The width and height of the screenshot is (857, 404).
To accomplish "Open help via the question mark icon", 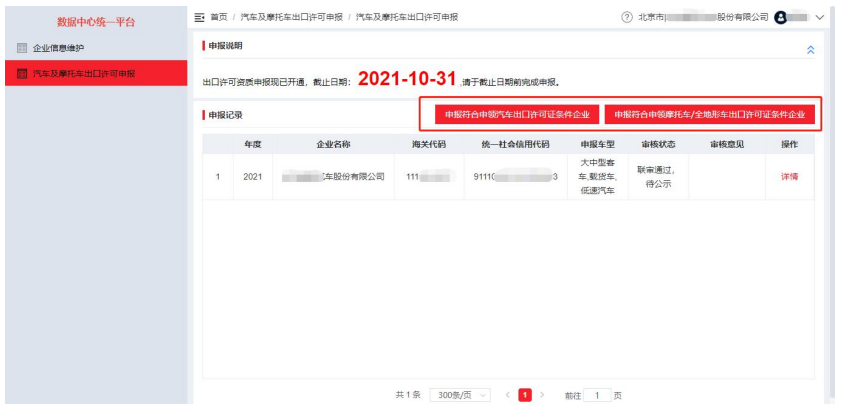I will [627, 17].
